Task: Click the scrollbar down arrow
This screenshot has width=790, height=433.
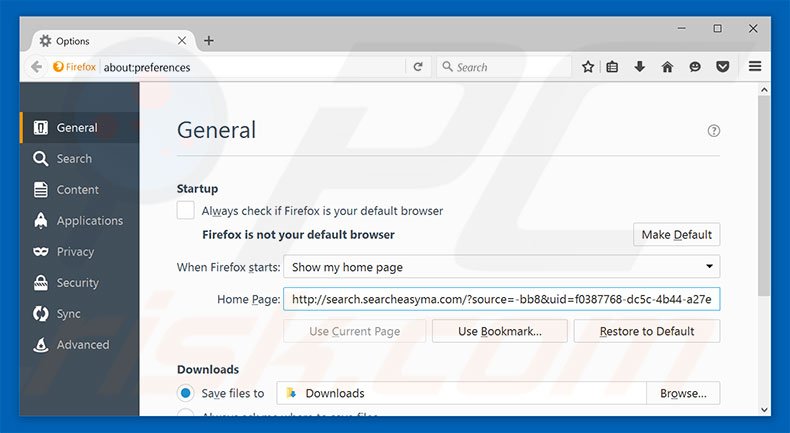Action: coord(764,410)
